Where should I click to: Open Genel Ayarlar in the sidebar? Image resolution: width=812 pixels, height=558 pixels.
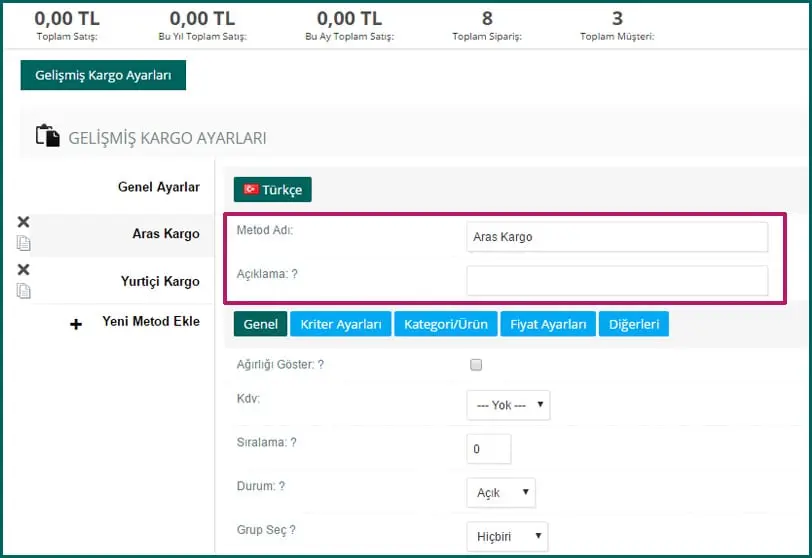[x=158, y=187]
